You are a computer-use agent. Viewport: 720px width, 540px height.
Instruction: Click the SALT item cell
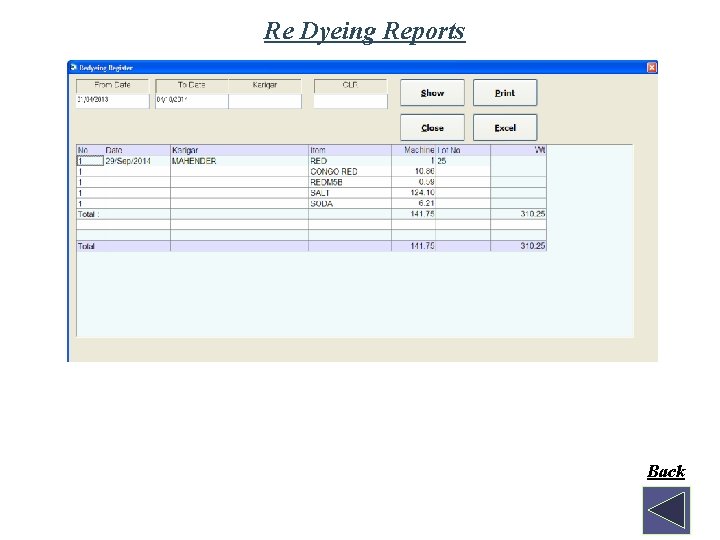point(350,193)
